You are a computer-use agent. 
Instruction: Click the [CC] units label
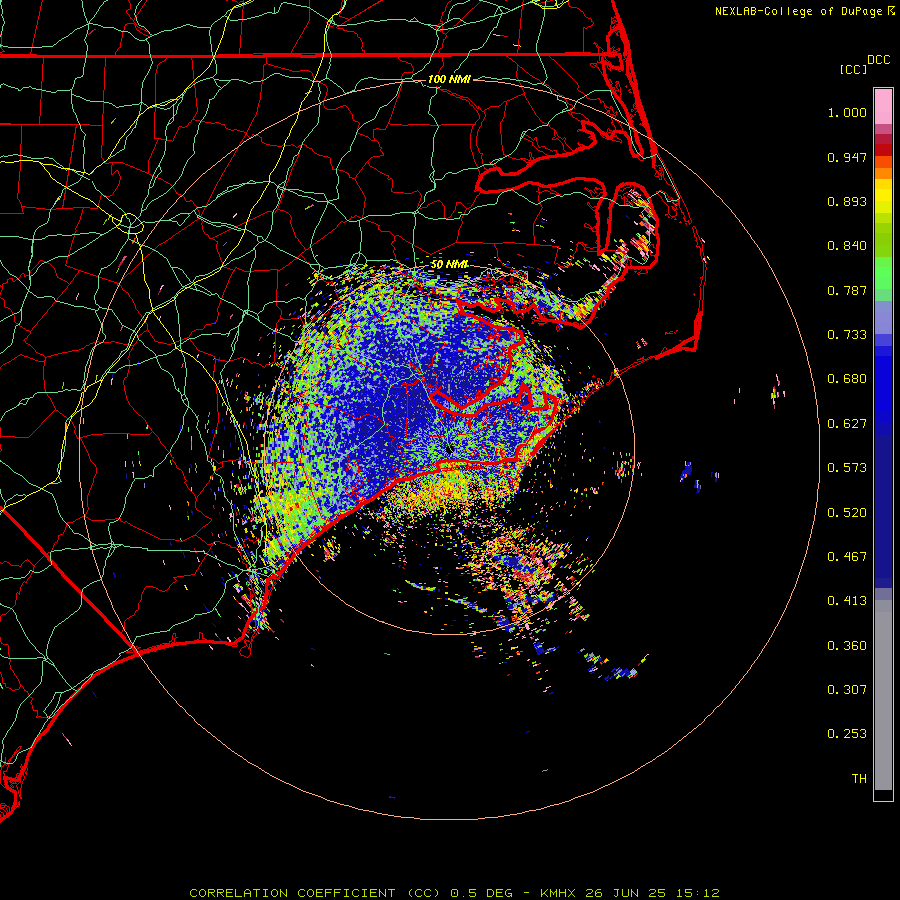[853, 69]
